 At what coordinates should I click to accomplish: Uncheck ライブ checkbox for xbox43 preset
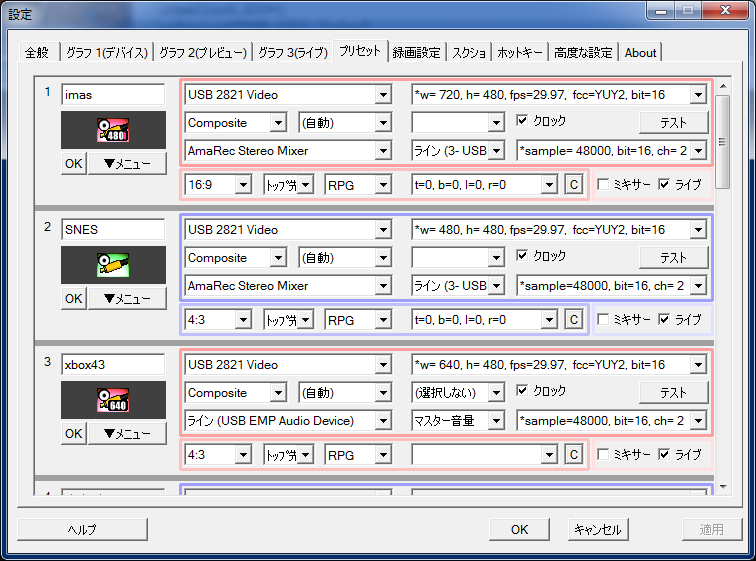[664, 454]
